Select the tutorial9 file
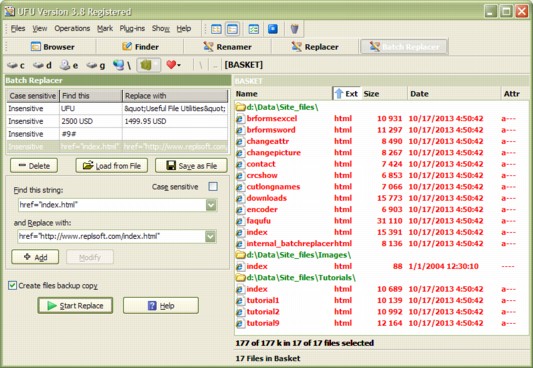The height and width of the screenshot is (368, 533). [x=381, y=323]
